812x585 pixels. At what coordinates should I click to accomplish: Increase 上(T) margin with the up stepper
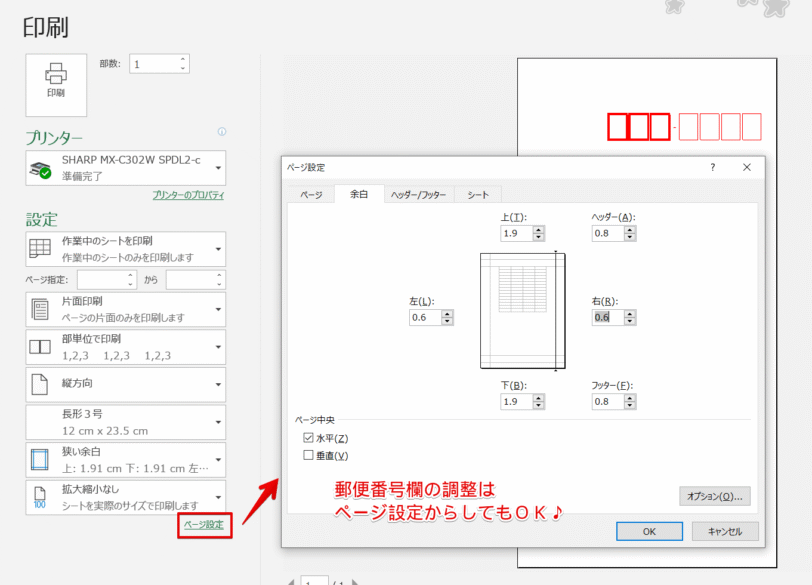(x=538, y=228)
